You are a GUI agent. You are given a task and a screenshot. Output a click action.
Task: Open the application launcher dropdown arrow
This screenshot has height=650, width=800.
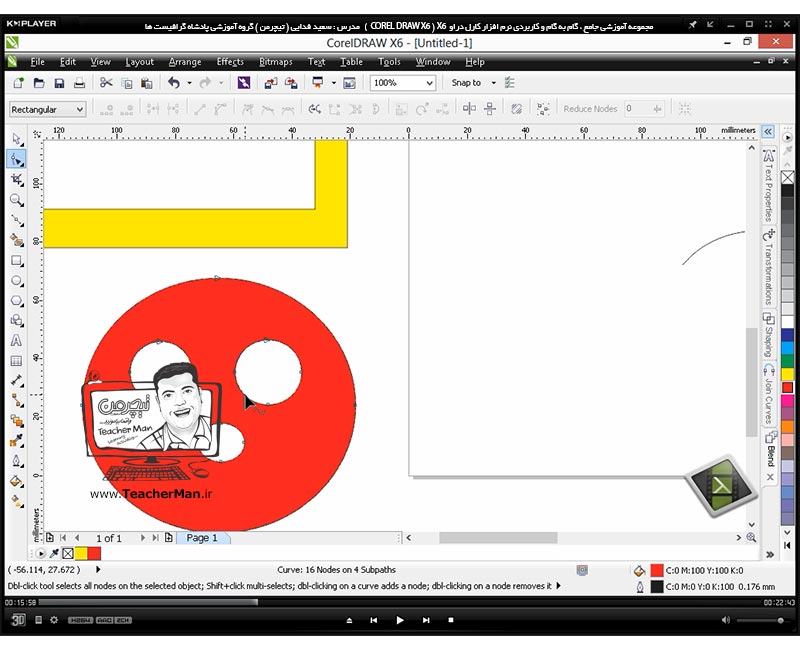click(334, 83)
